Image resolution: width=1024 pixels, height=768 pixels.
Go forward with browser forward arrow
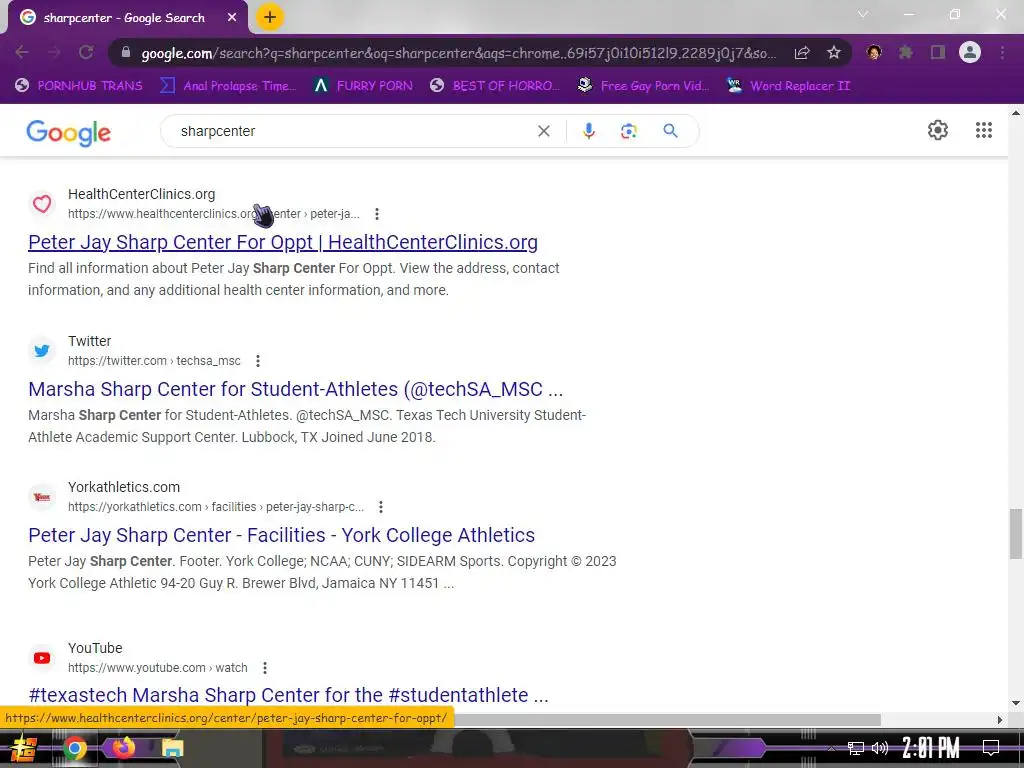tap(54, 52)
